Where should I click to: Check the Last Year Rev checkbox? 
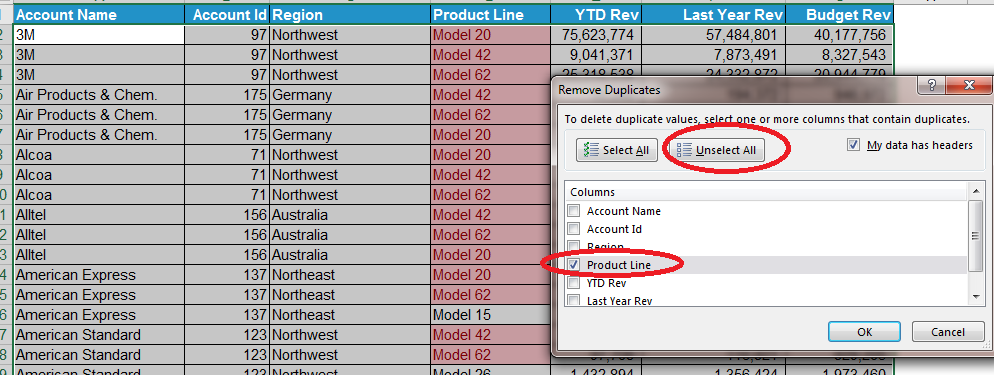[573, 300]
